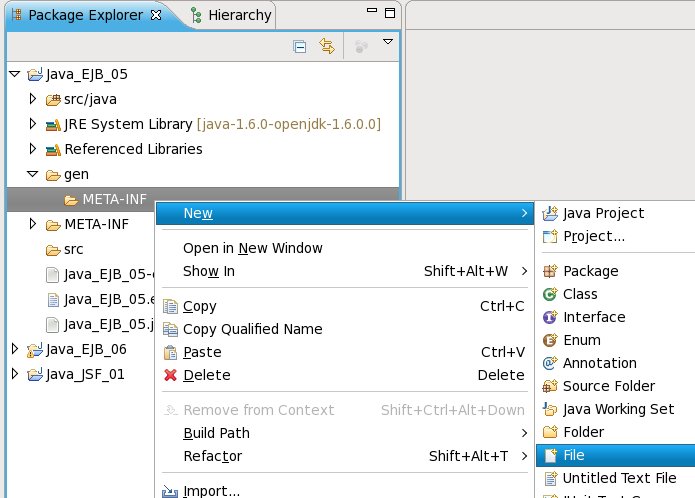The image size is (695, 498).
Task: Choose the Source Folder icon entry
Action: pos(549,386)
